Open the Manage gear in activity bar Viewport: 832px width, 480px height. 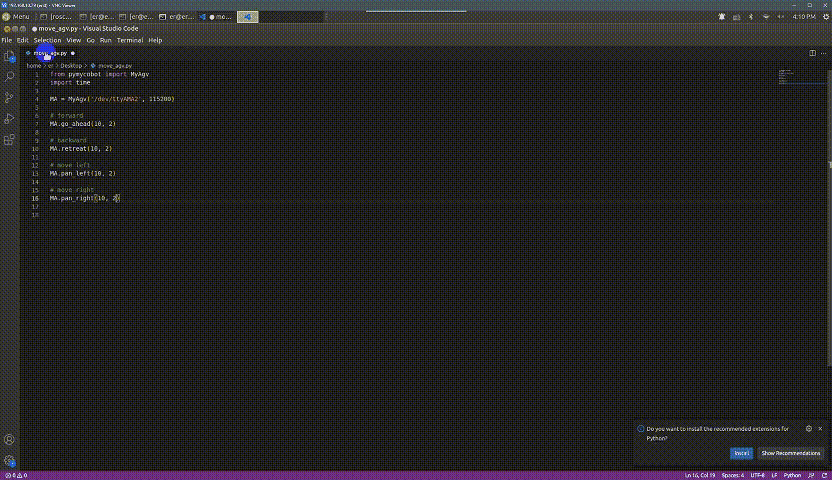click(9, 460)
